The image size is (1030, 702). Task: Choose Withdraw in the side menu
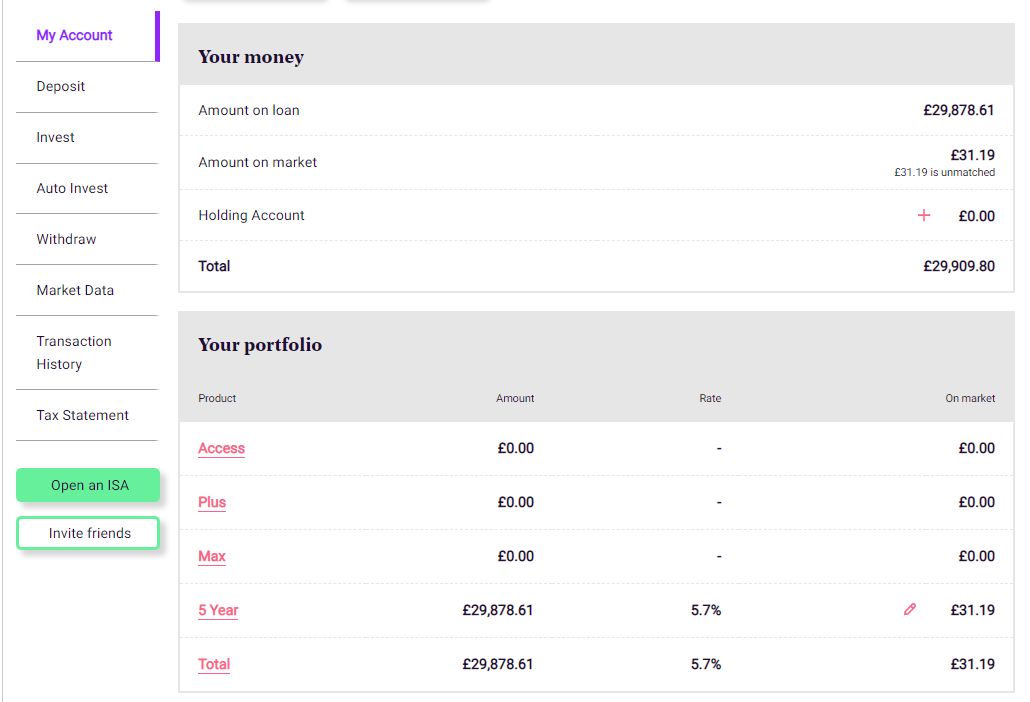(x=66, y=239)
